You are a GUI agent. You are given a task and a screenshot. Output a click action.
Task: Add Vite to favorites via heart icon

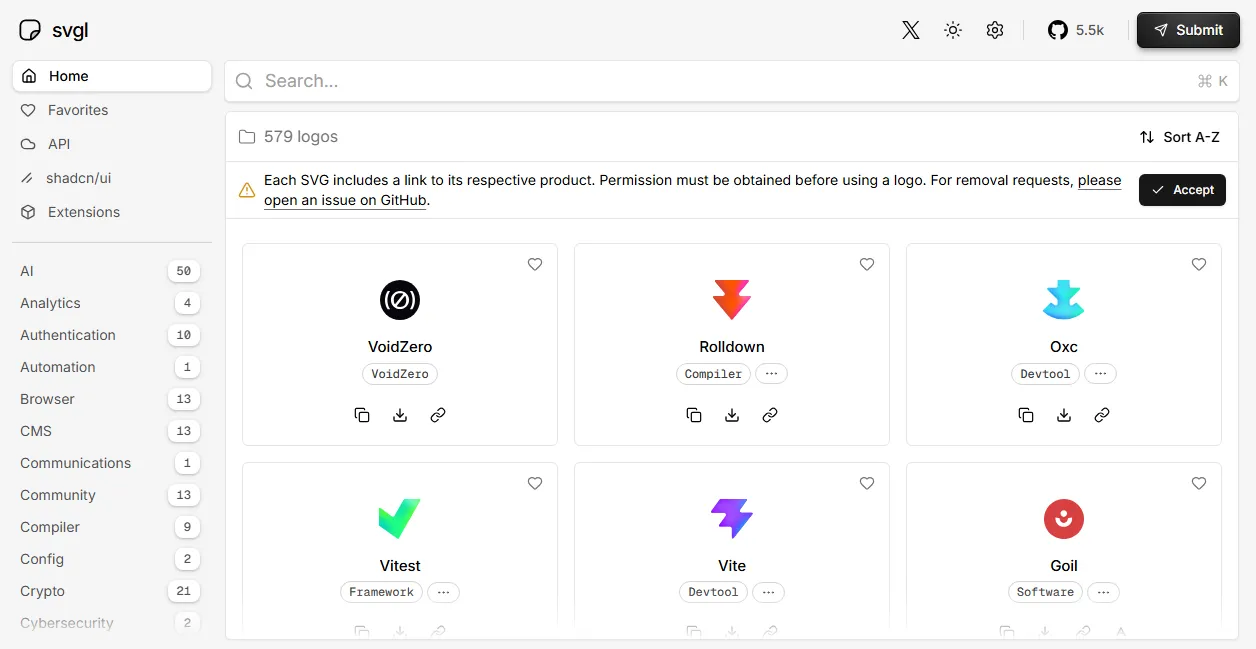point(867,483)
